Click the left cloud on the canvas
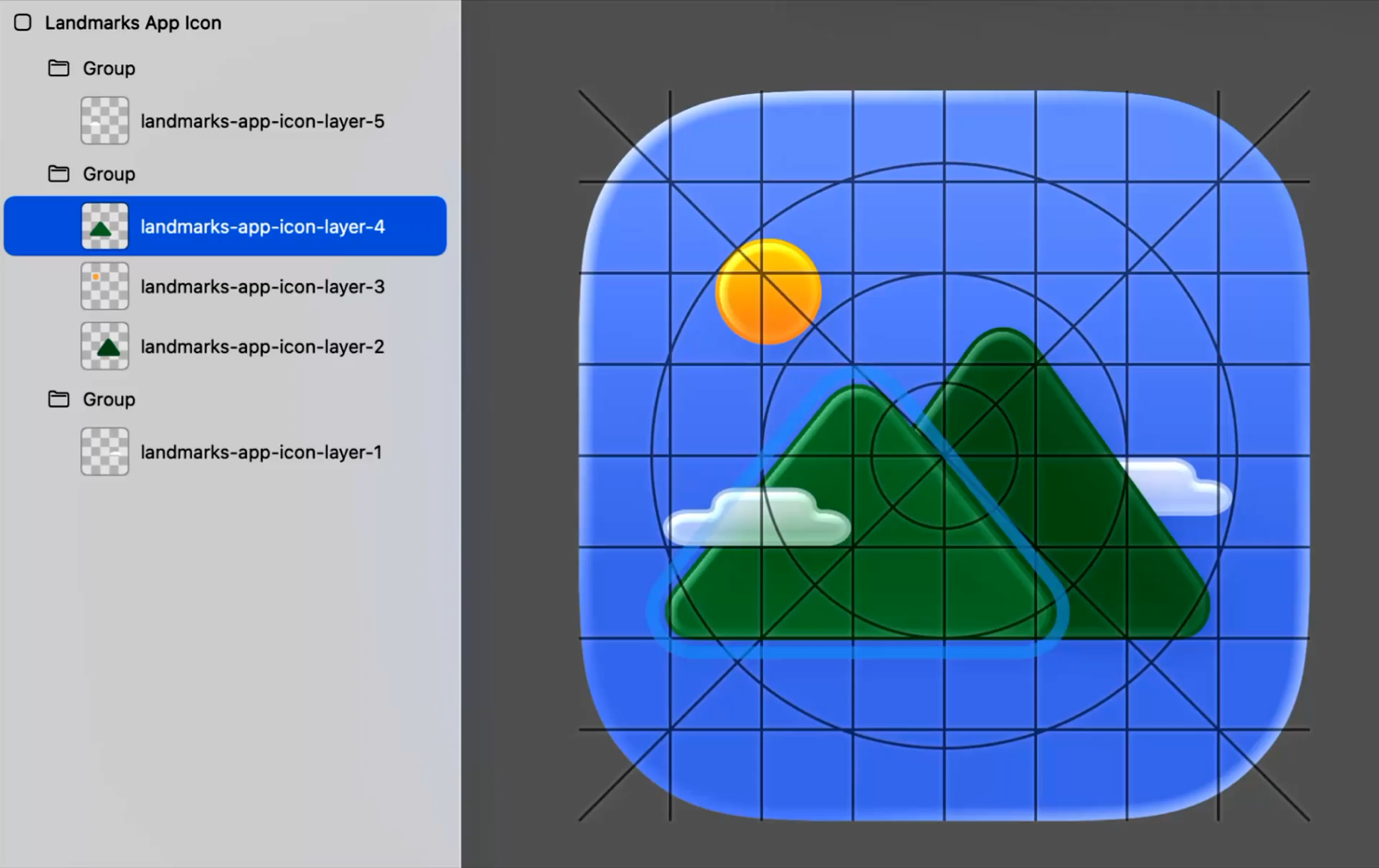The image size is (1379, 868). [757, 518]
